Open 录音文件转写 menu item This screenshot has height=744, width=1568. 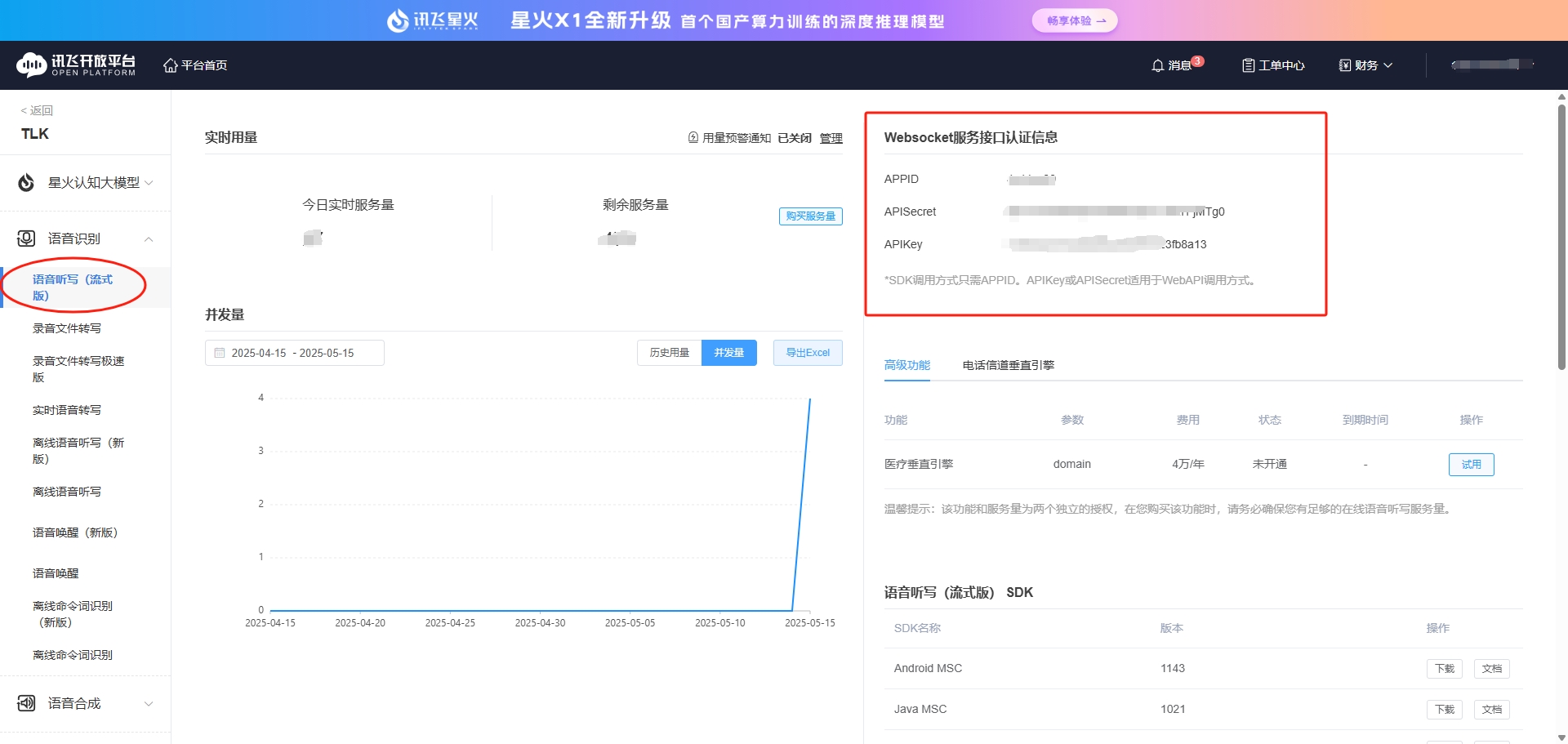67,328
